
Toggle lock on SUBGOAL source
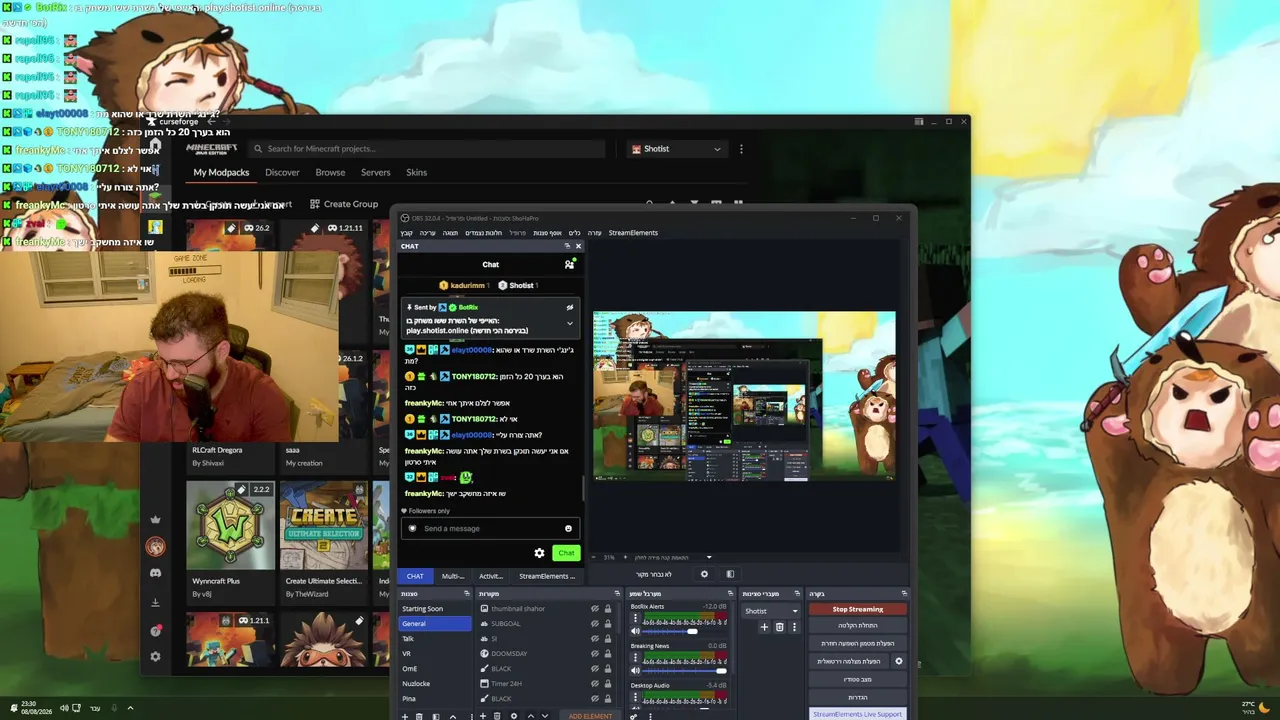(607, 624)
